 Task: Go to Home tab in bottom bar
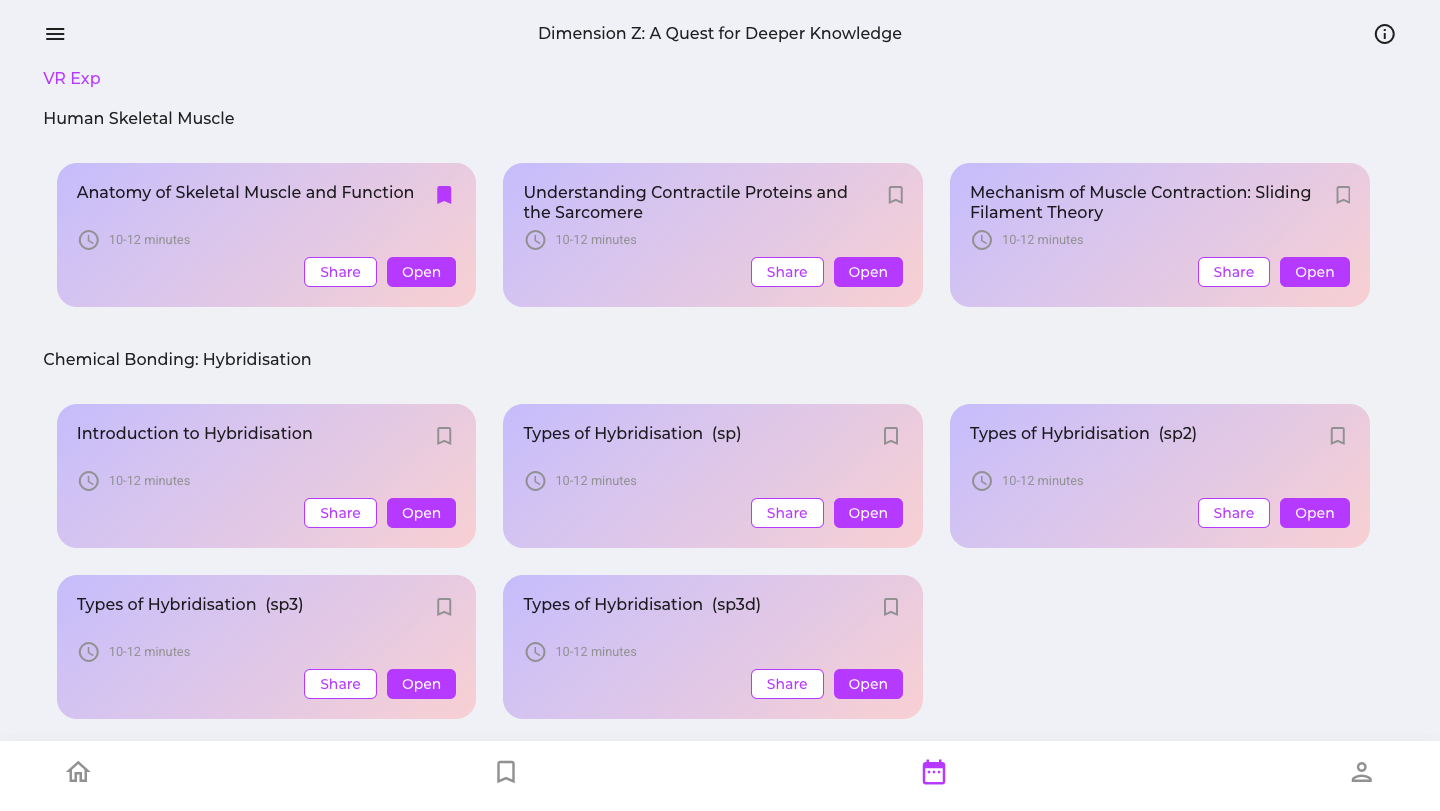point(78,772)
